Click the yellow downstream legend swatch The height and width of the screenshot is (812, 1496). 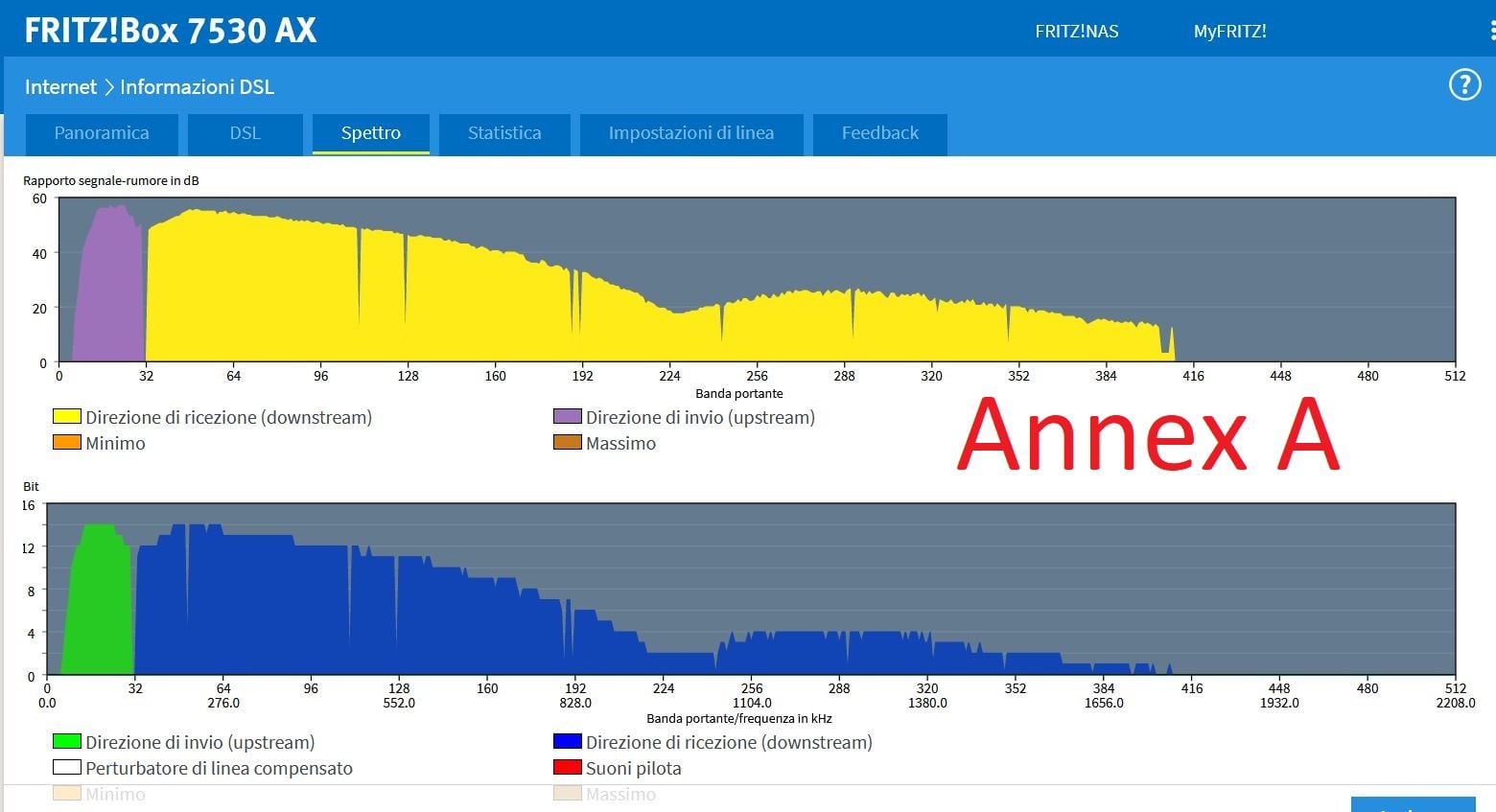67,417
